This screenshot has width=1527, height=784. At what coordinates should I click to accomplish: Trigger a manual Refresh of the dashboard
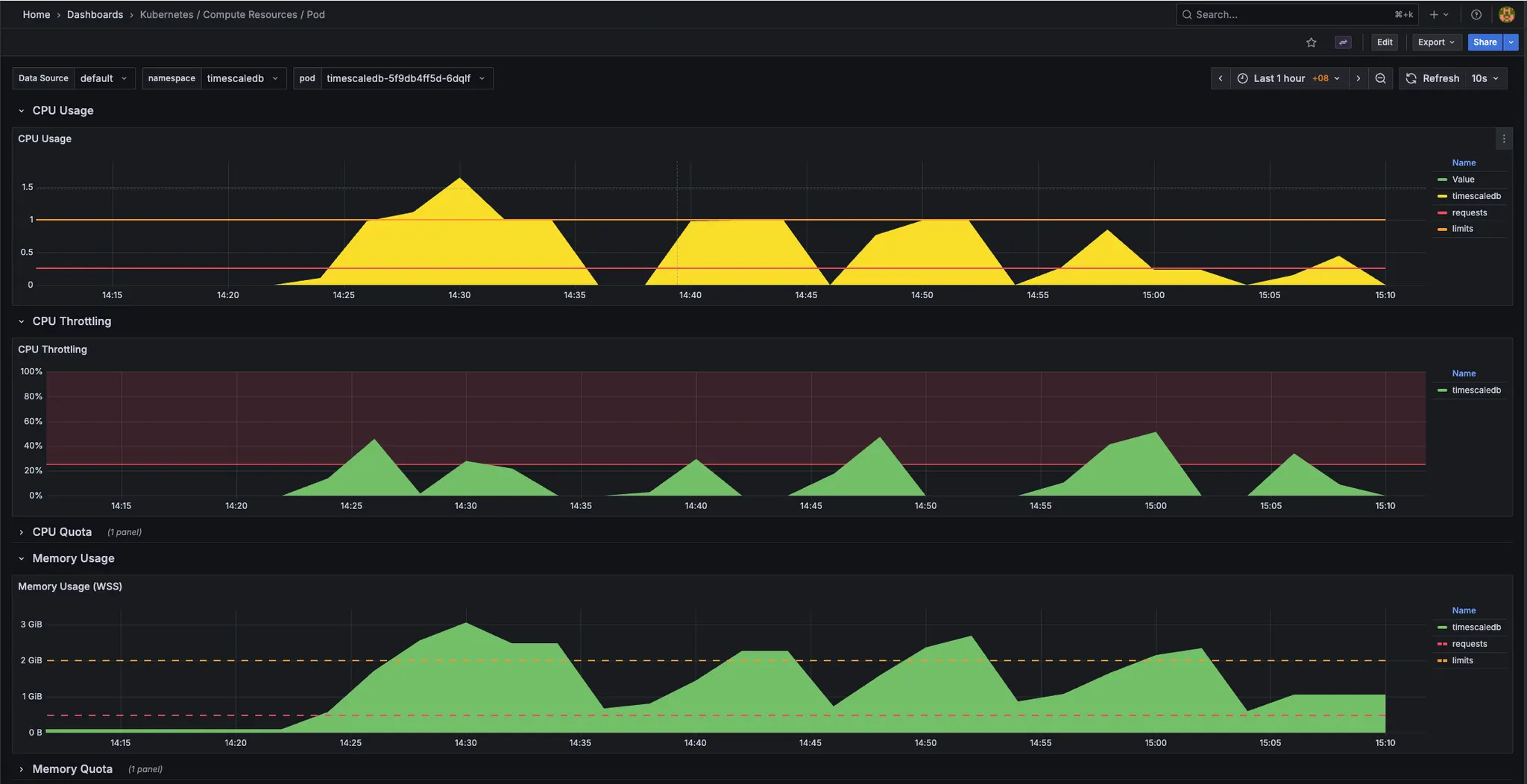tap(1431, 78)
